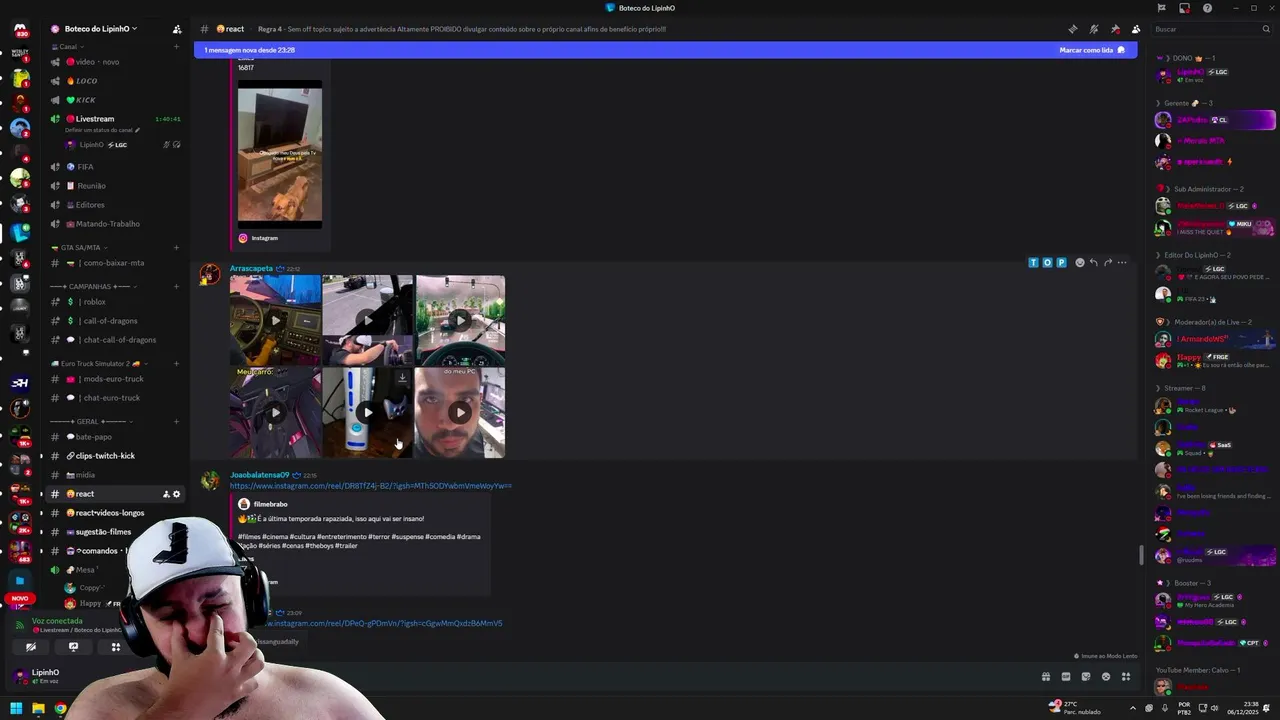Open Chrome from the Windows taskbar

click(x=60, y=709)
